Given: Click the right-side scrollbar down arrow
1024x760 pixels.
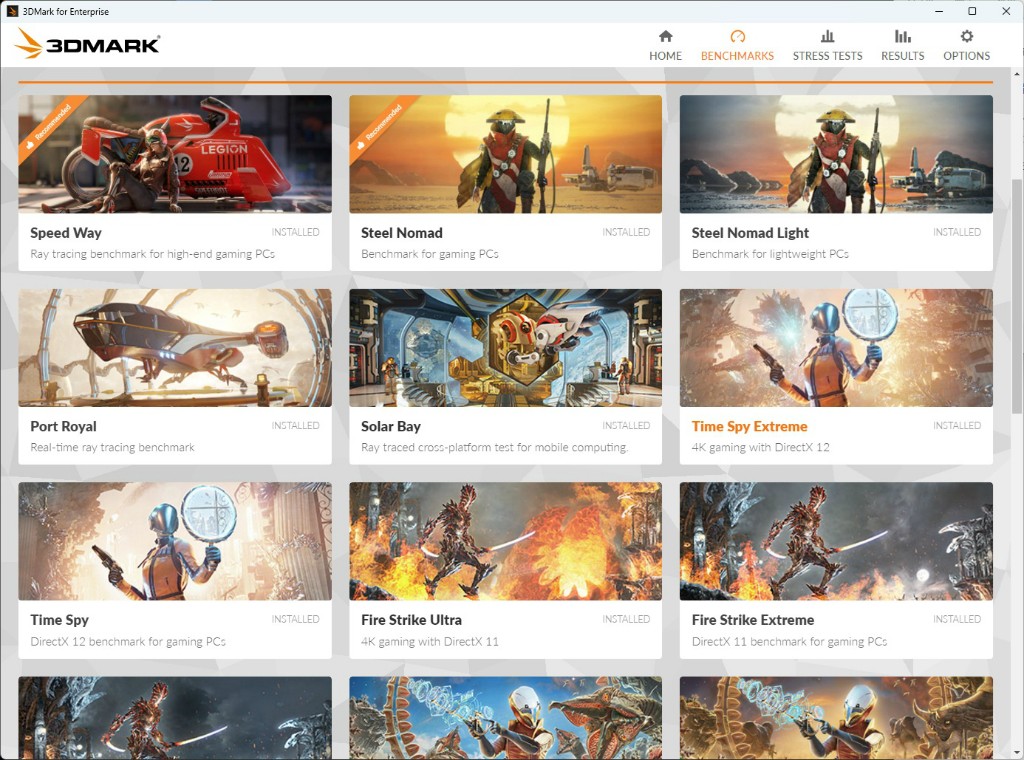Looking at the screenshot, I should click(1017, 752).
